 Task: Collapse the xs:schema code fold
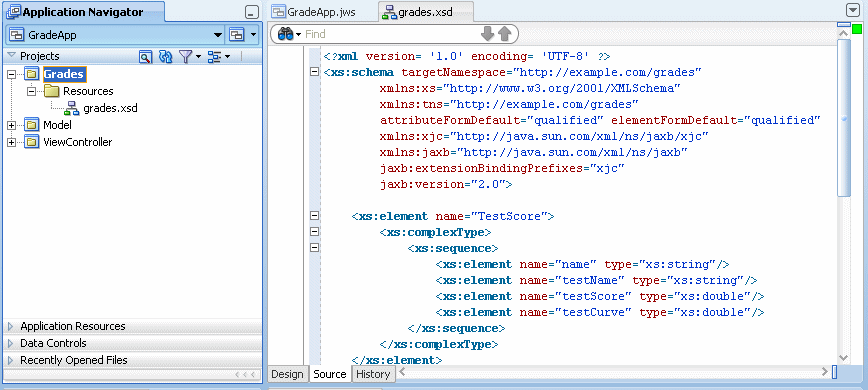click(x=314, y=72)
